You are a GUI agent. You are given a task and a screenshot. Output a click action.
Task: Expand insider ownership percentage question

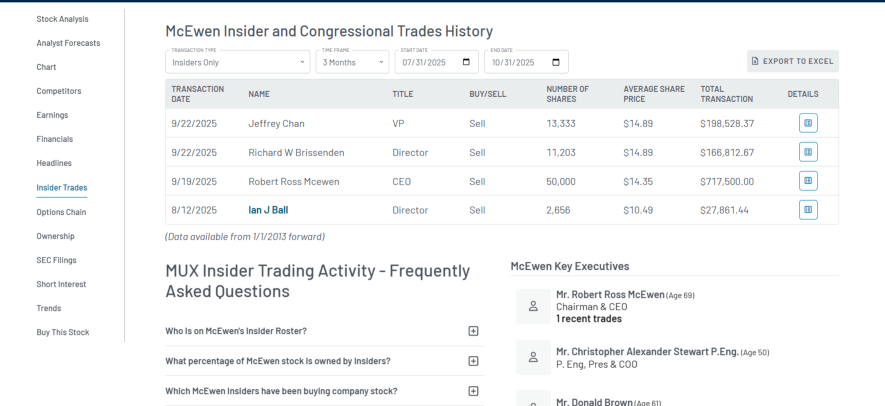pyautogui.click(x=473, y=361)
